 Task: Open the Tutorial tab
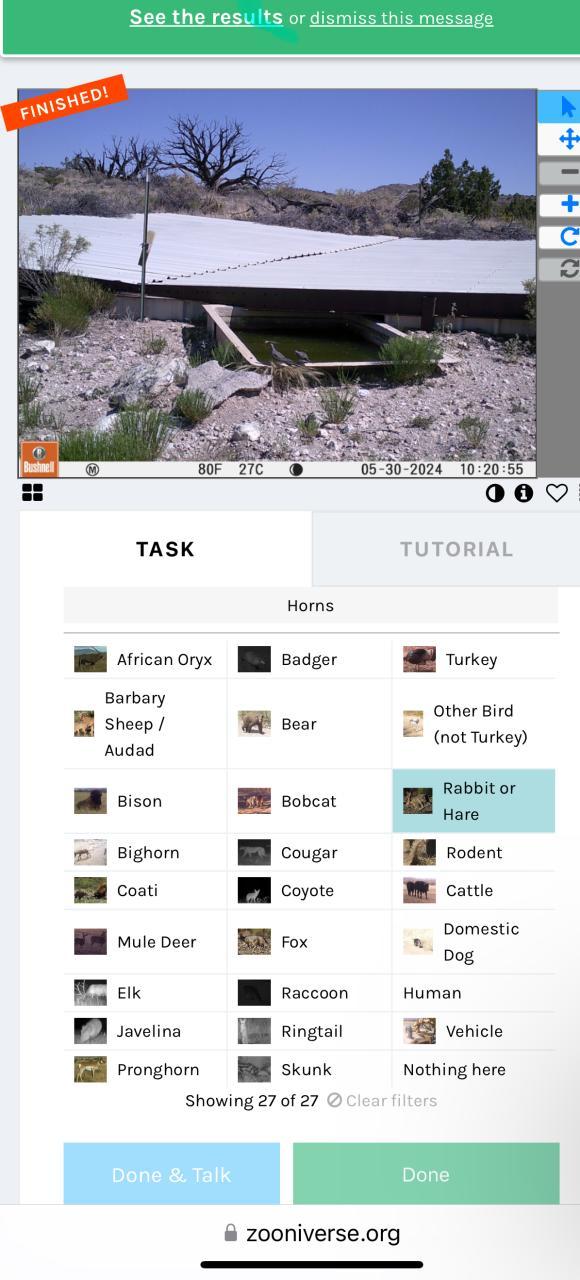[x=456, y=549]
